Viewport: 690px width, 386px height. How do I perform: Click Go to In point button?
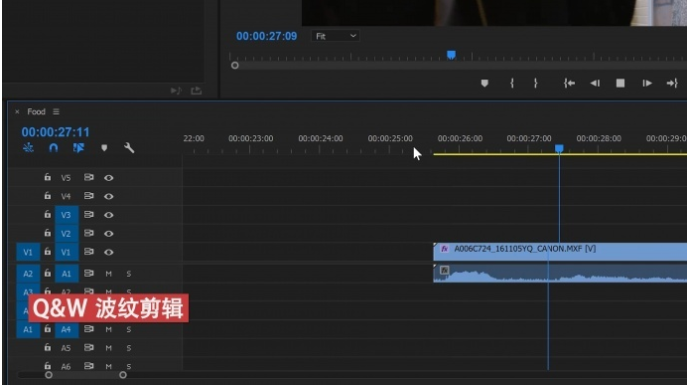569,83
